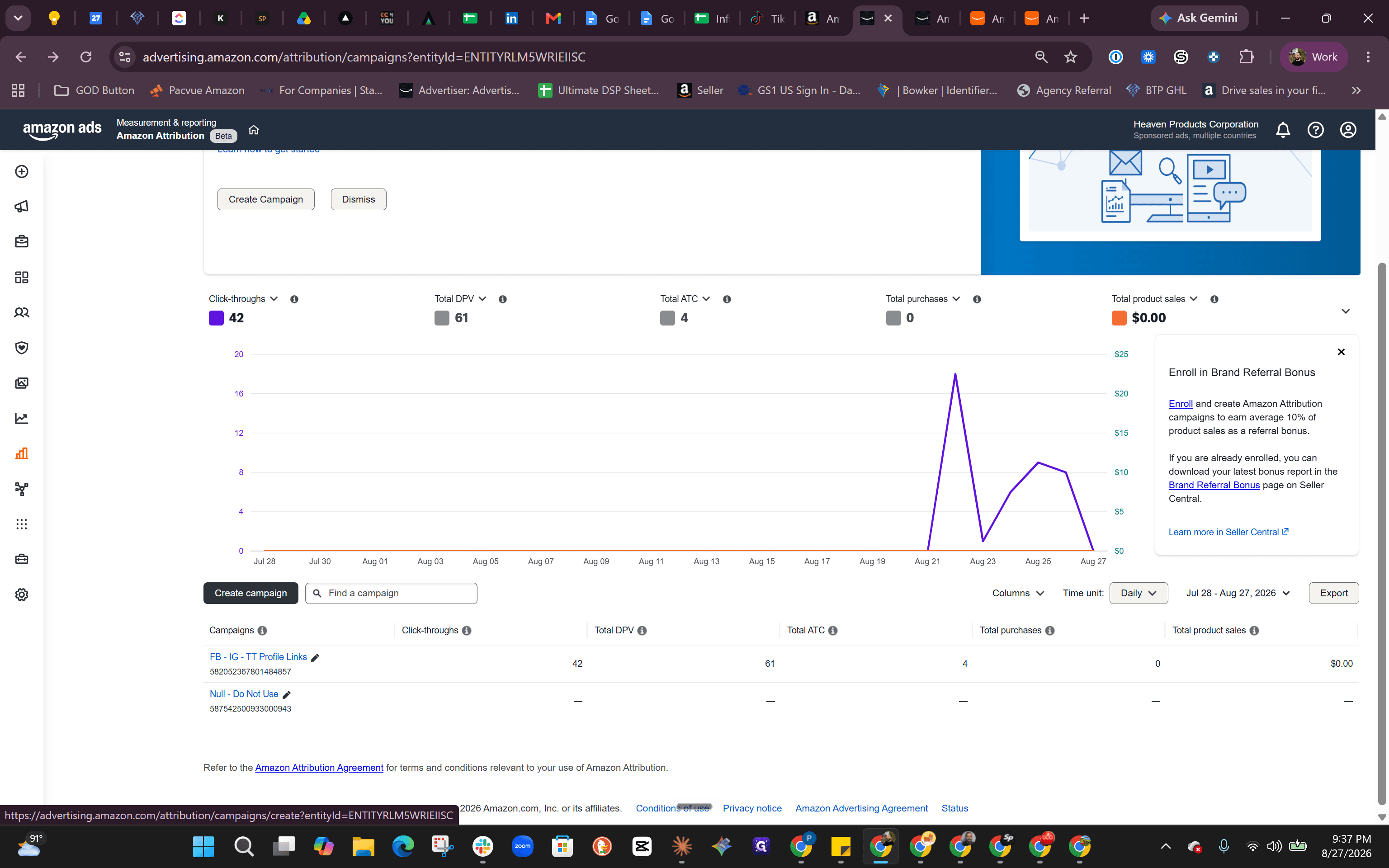Switch to the Tik browser tab

[767, 19]
